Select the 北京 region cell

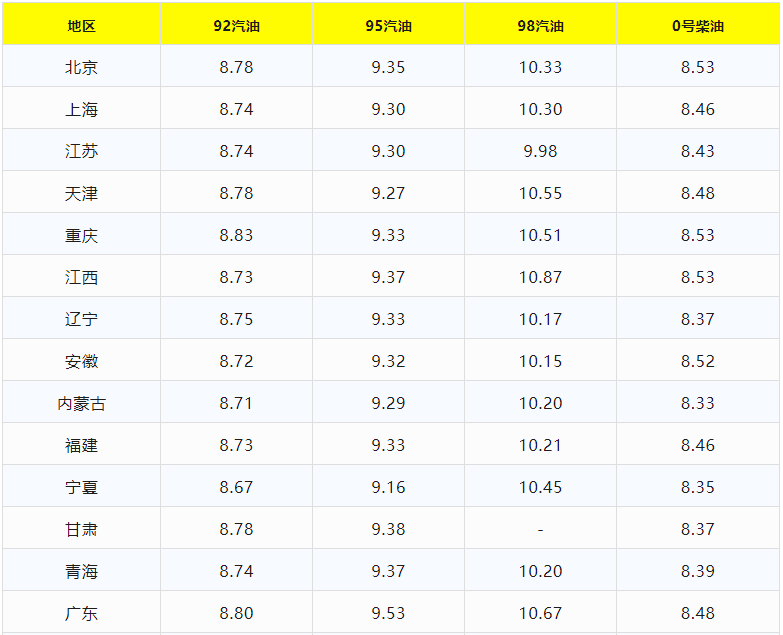point(81,67)
